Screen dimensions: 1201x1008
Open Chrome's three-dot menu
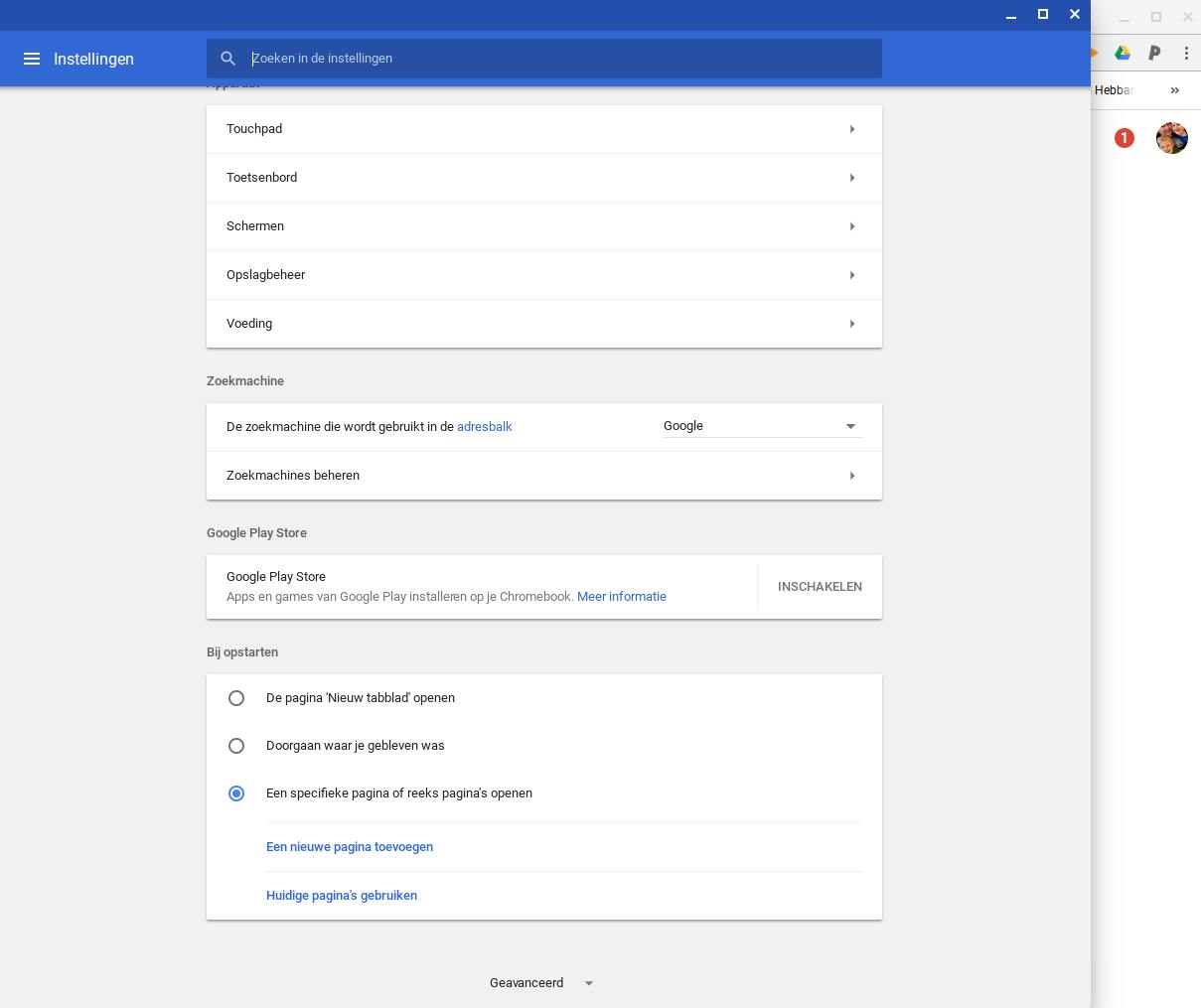tap(1187, 53)
